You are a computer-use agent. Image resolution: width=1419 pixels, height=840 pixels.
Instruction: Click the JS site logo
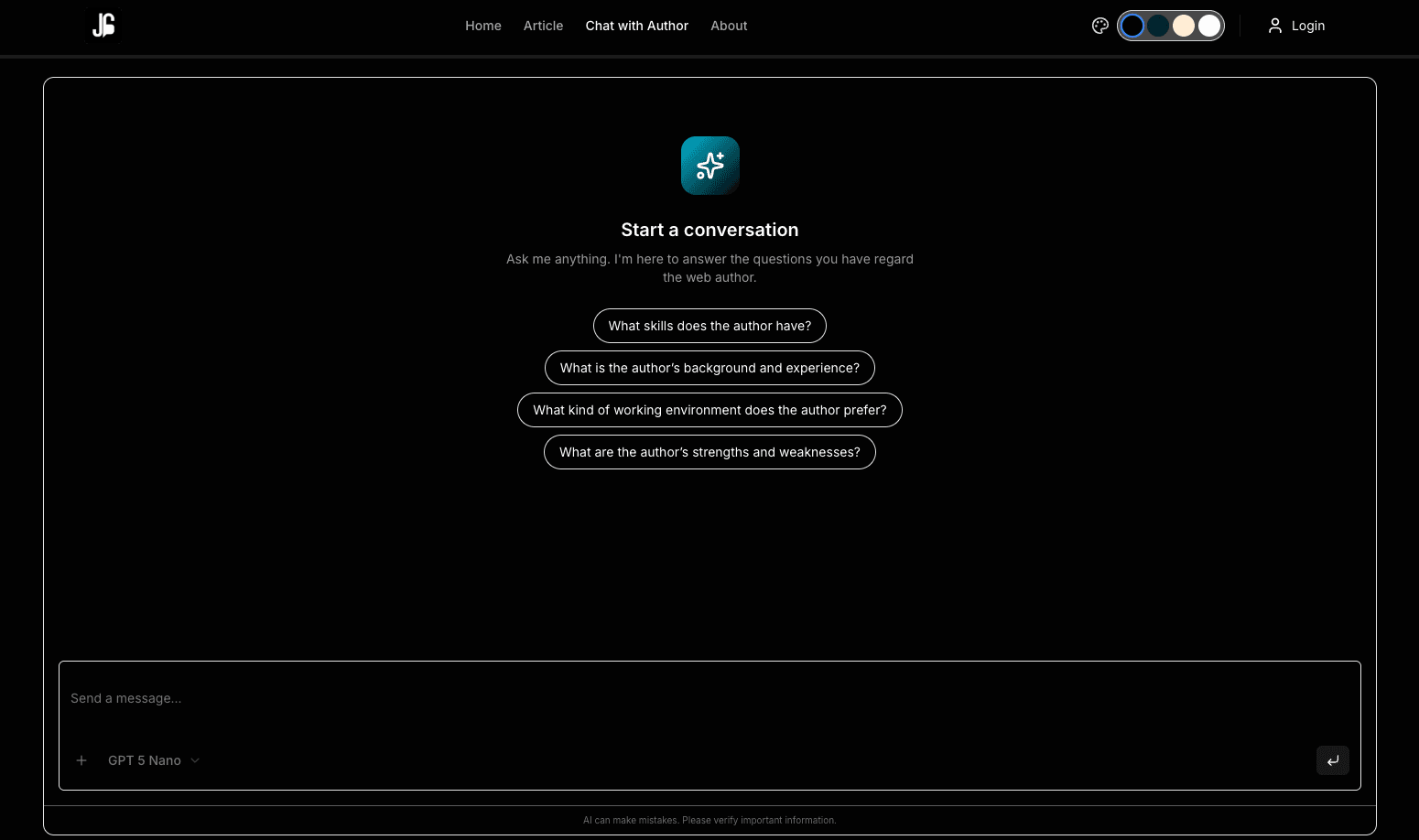pos(103,26)
